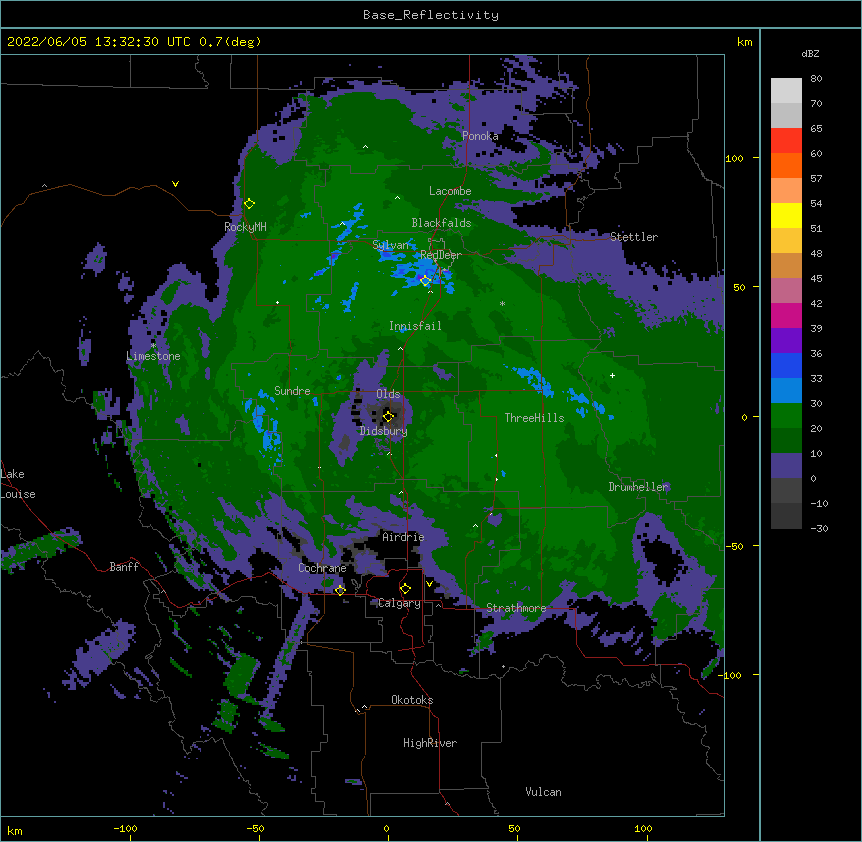Click the Didsbury city label
Screen dimensions: 862x842
pos(383,431)
